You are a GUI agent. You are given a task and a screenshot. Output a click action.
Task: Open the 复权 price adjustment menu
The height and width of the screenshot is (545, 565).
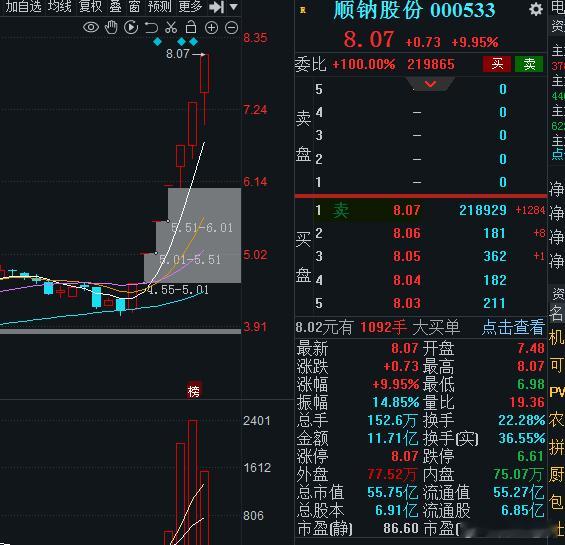90,6
